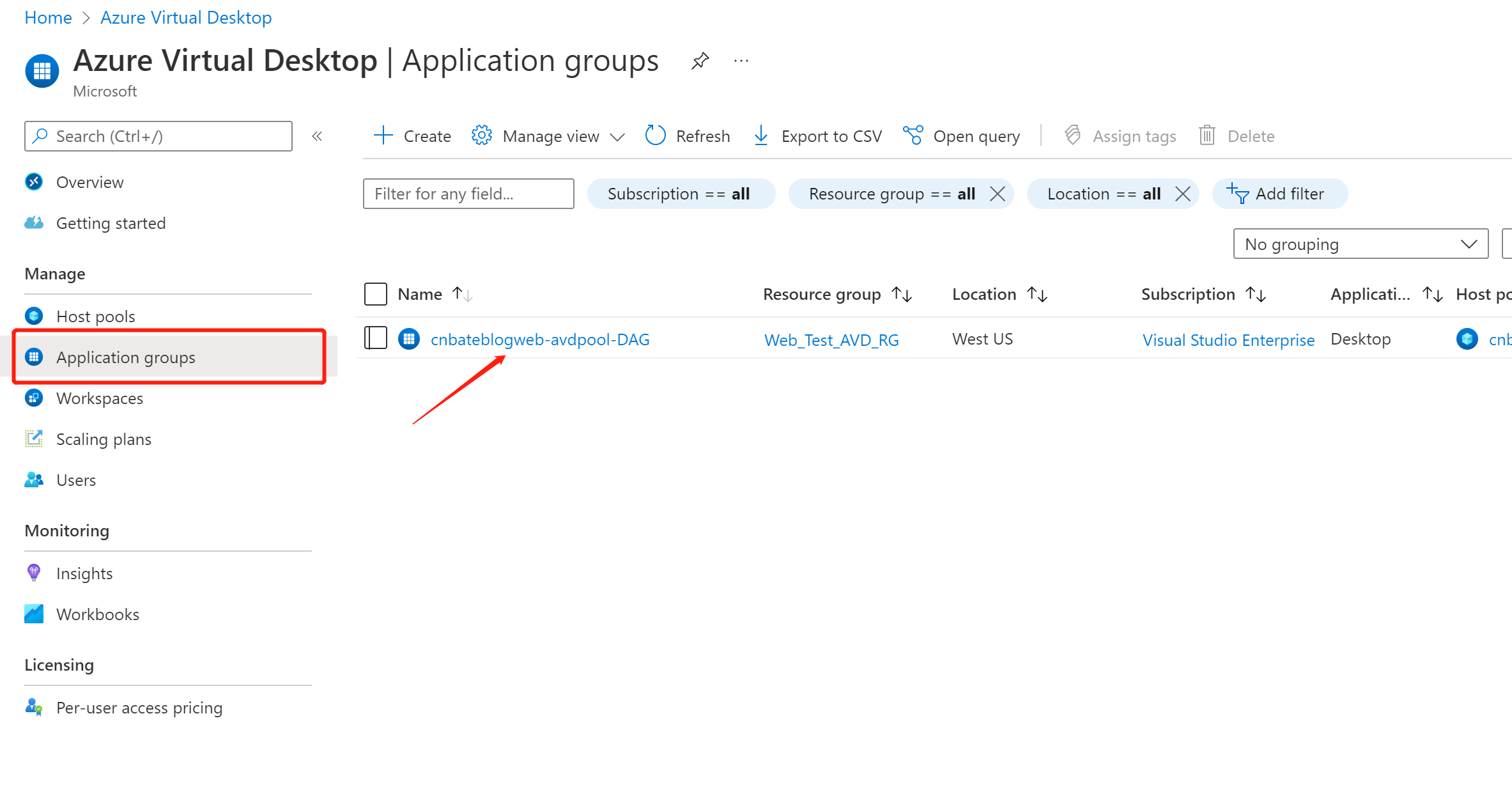Open the Insights monitoring section
The width and height of the screenshot is (1512, 794).
pos(84,573)
